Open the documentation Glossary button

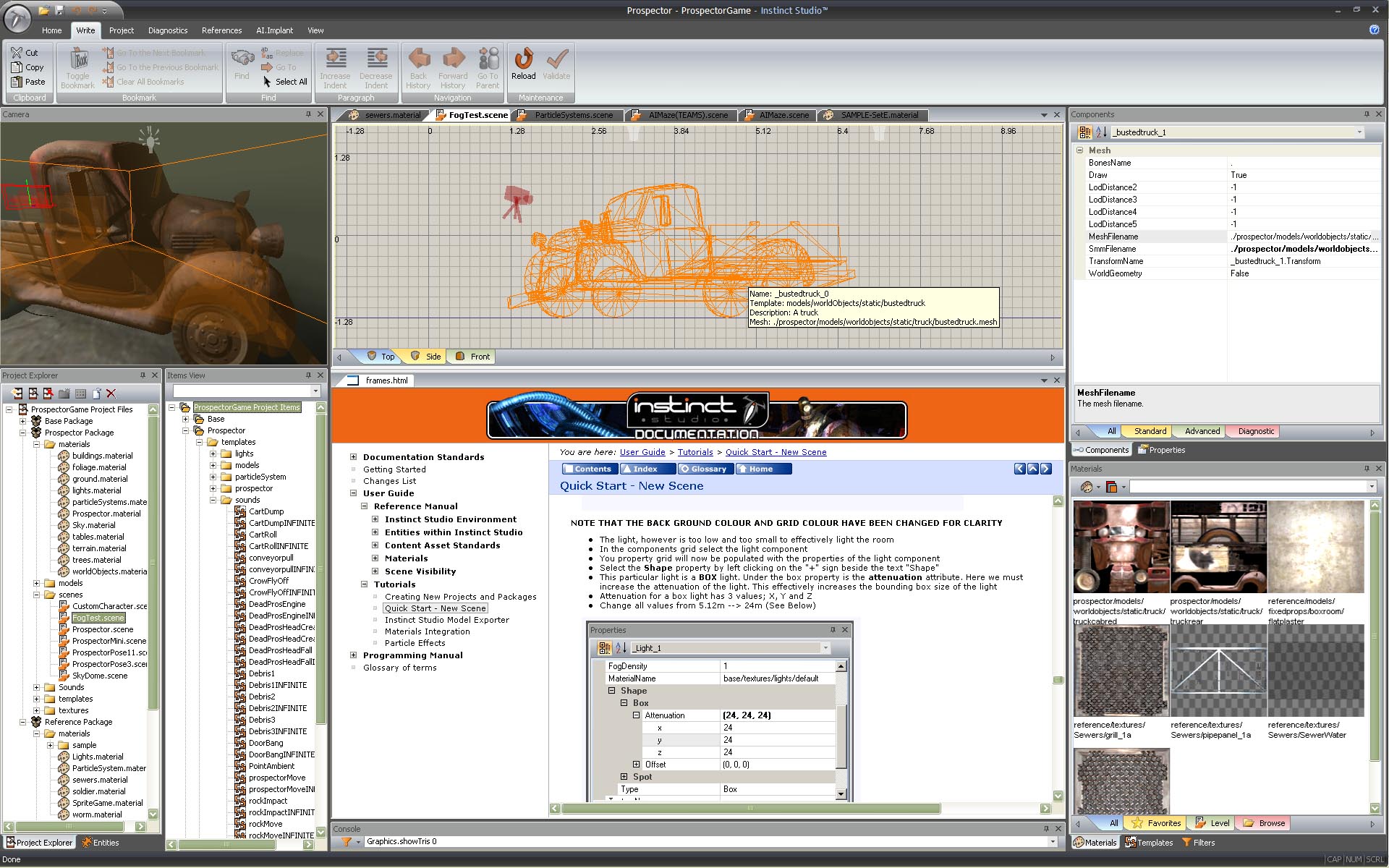(705, 469)
